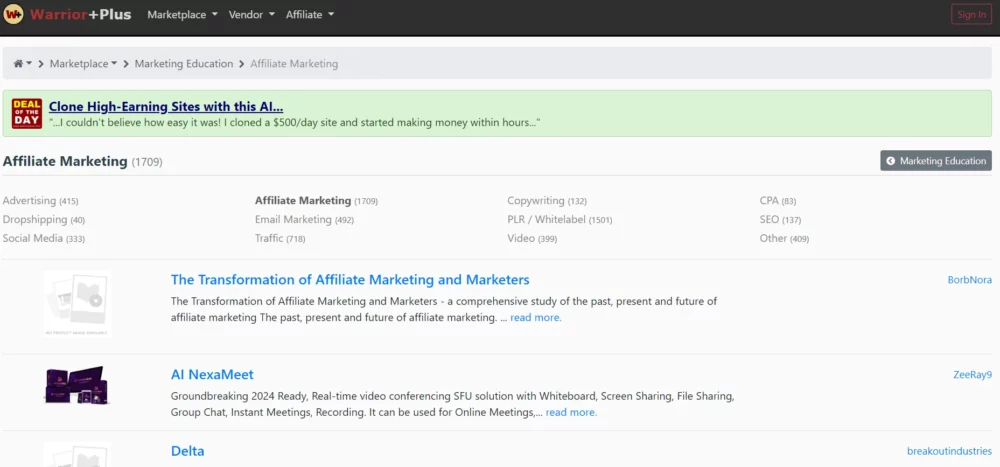The width and height of the screenshot is (1000, 467).
Task: Click the Deal of the Day badge
Action: click(27, 114)
